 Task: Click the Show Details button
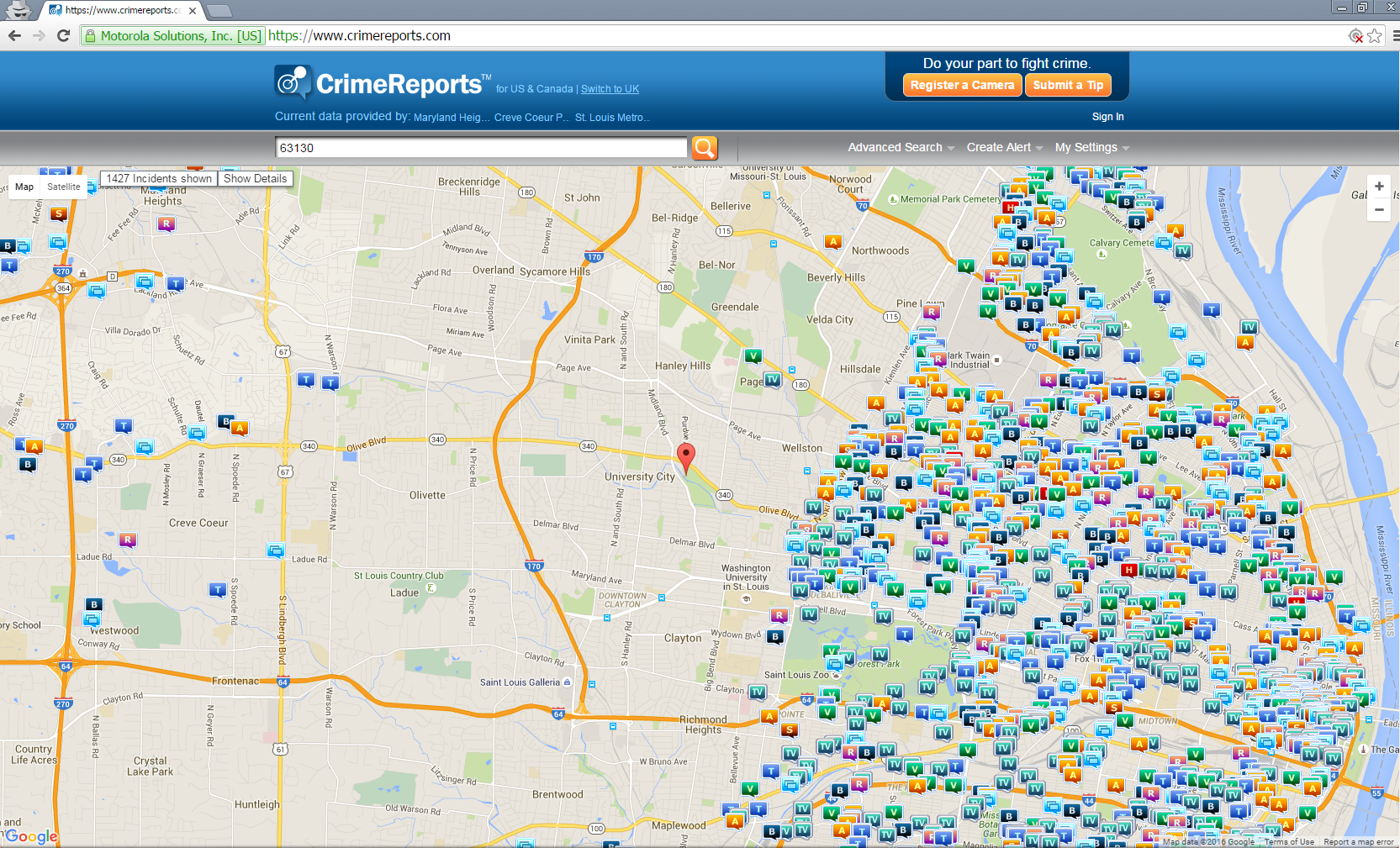(256, 178)
